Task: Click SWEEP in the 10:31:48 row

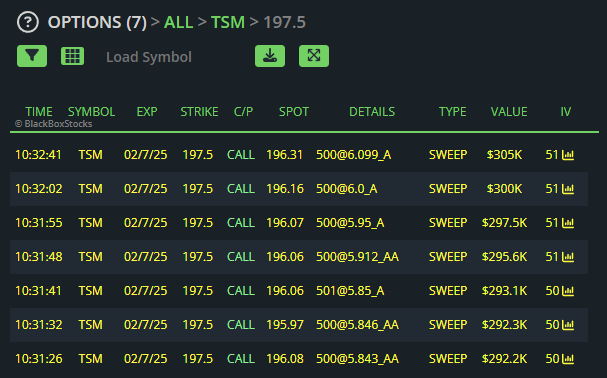Action: click(x=448, y=257)
